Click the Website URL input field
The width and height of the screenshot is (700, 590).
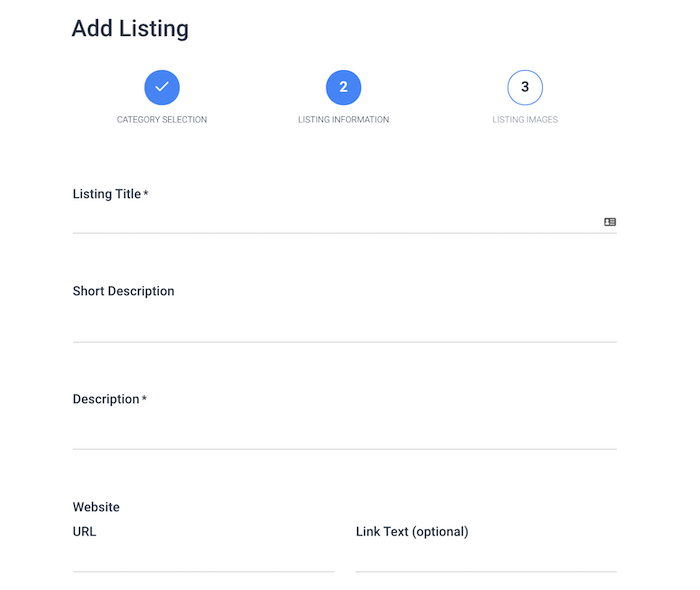(x=204, y=560)
